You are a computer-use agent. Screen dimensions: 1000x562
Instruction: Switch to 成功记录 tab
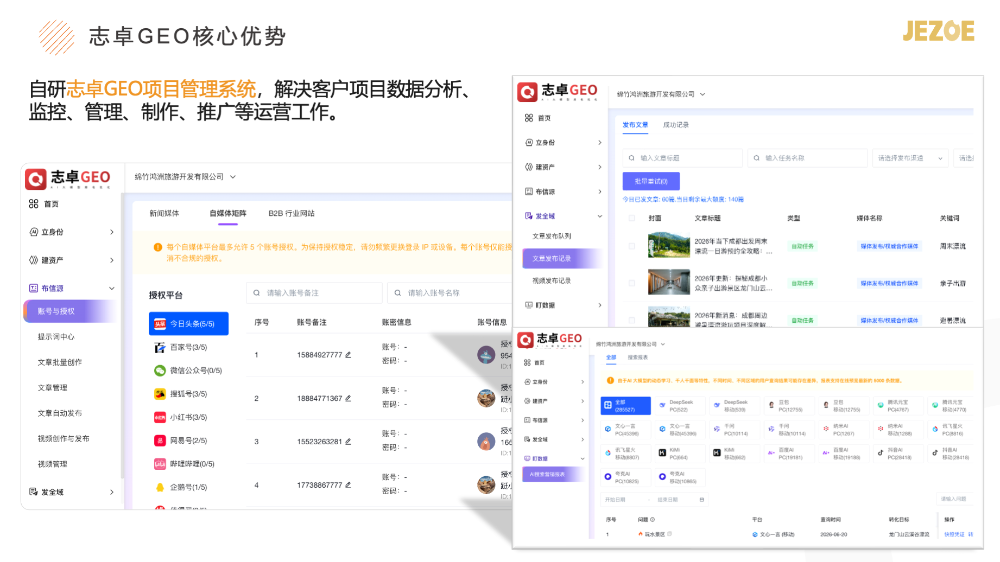pos(676,125)
